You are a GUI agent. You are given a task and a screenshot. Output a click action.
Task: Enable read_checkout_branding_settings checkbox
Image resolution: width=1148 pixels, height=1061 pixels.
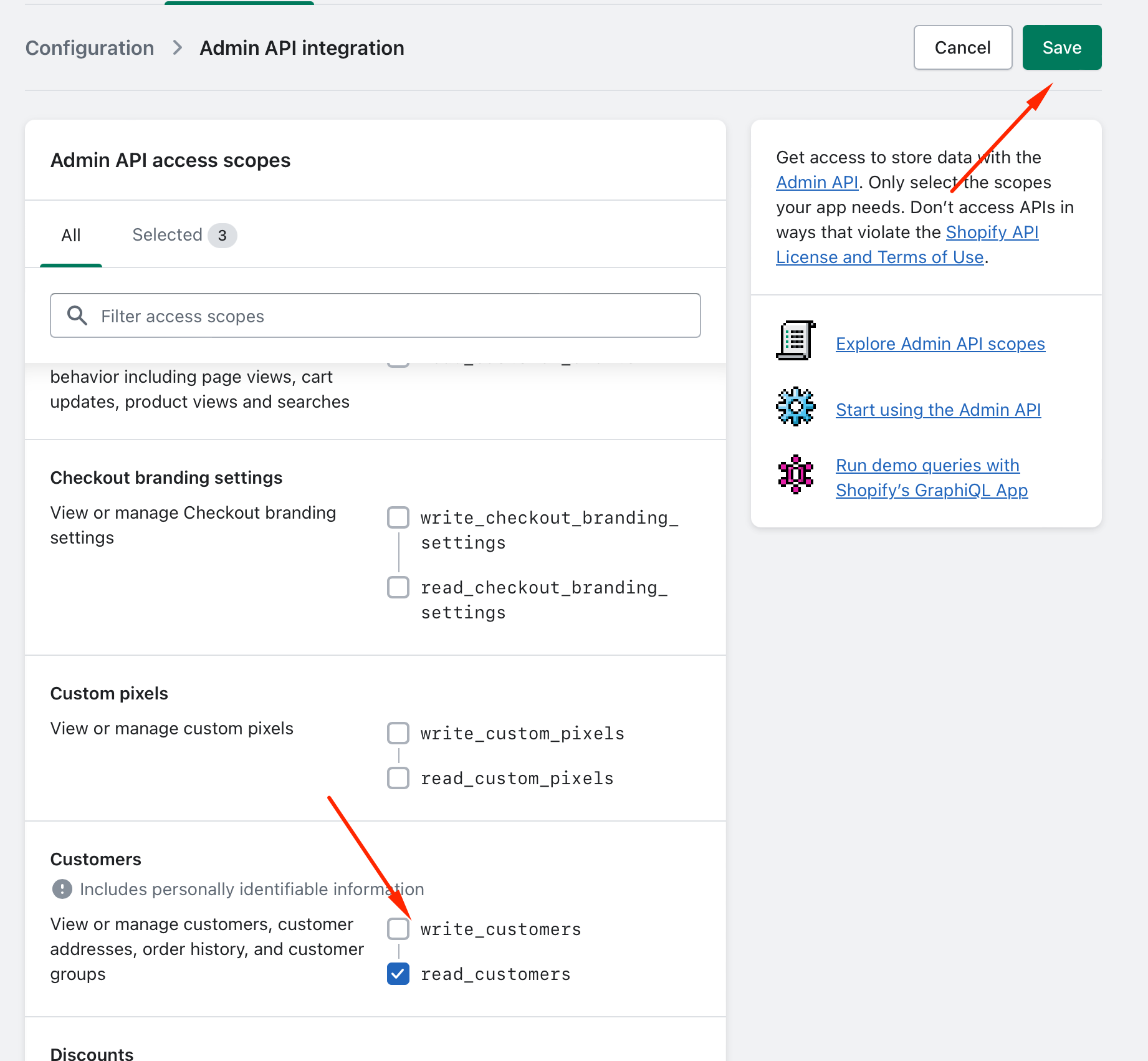click(x=398, y=587)
